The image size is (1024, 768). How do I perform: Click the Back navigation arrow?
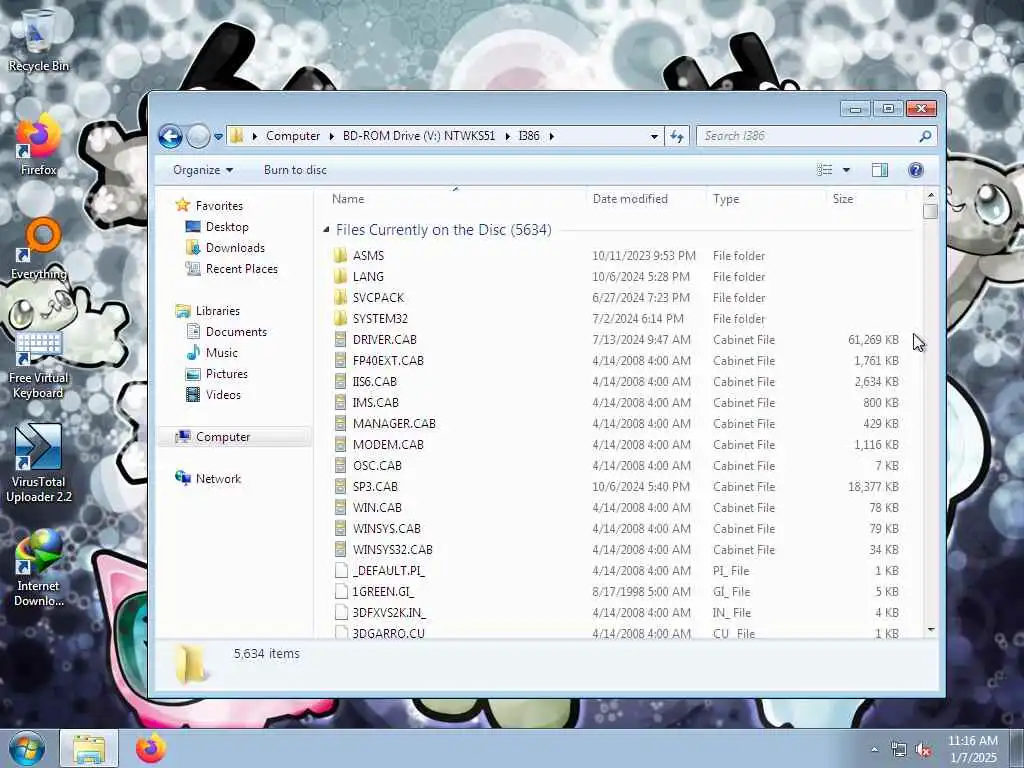[170, 136]
